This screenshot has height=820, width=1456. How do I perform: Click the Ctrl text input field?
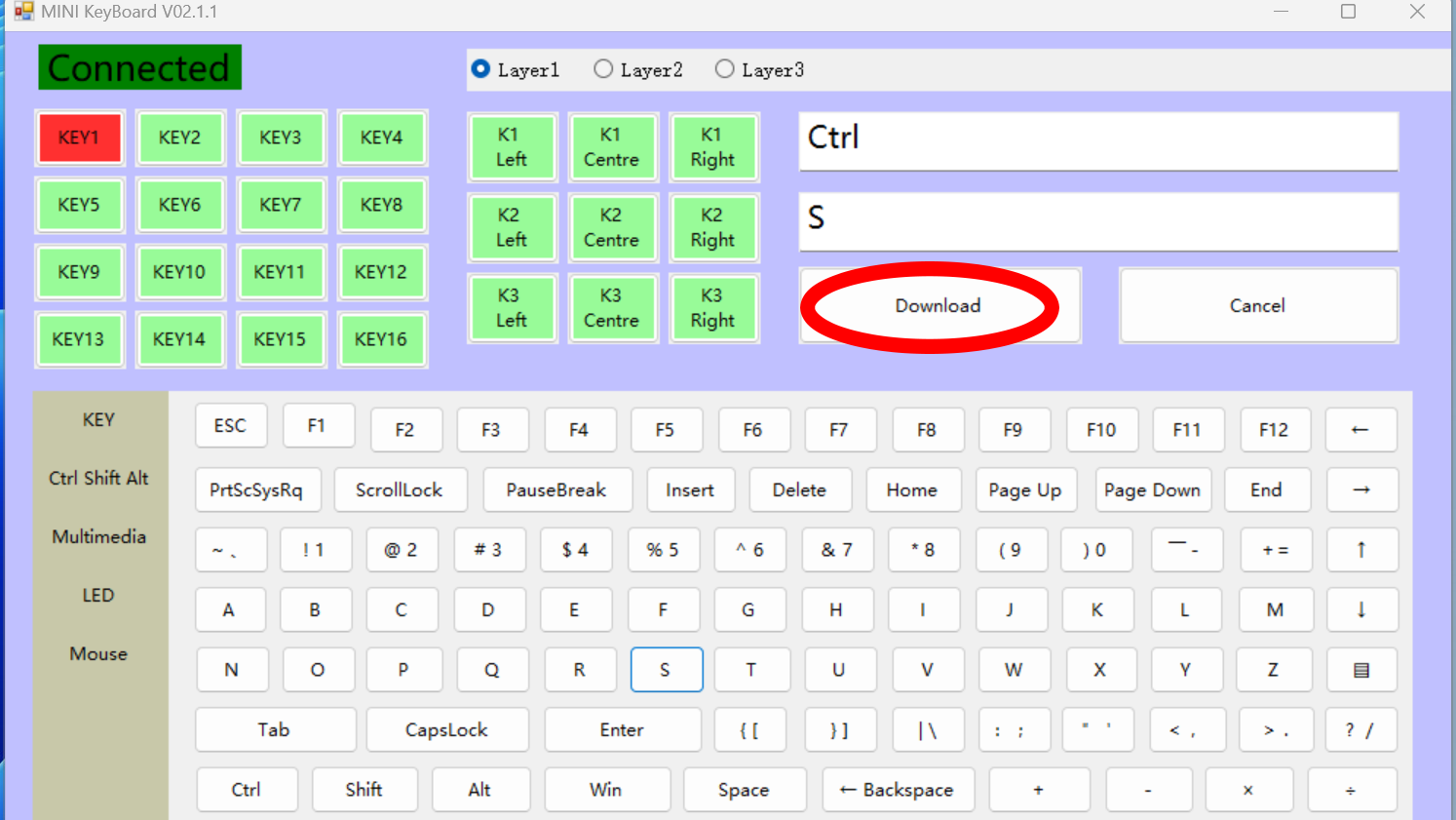point(1097,139)
